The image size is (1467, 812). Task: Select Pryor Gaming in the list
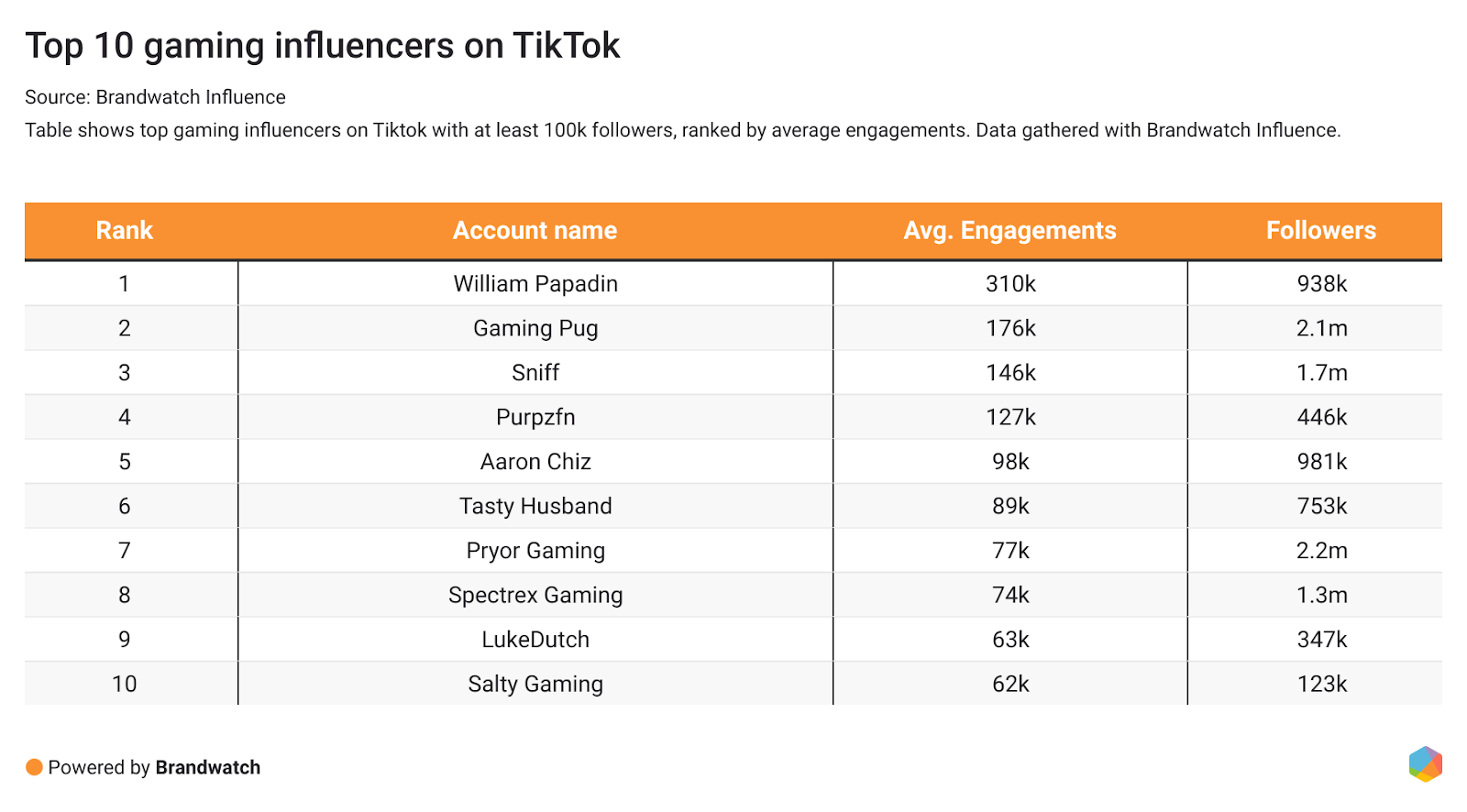(x=535, y=551)
